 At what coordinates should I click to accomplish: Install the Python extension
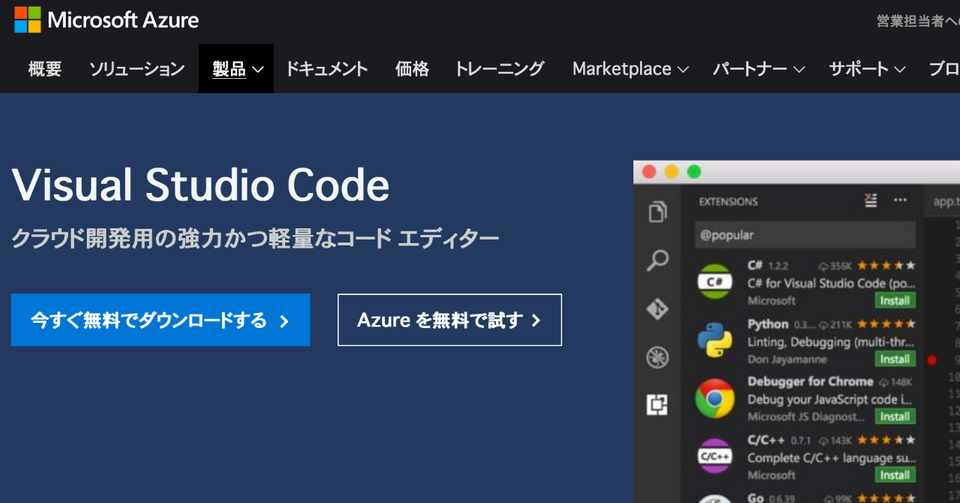point(894,359)
